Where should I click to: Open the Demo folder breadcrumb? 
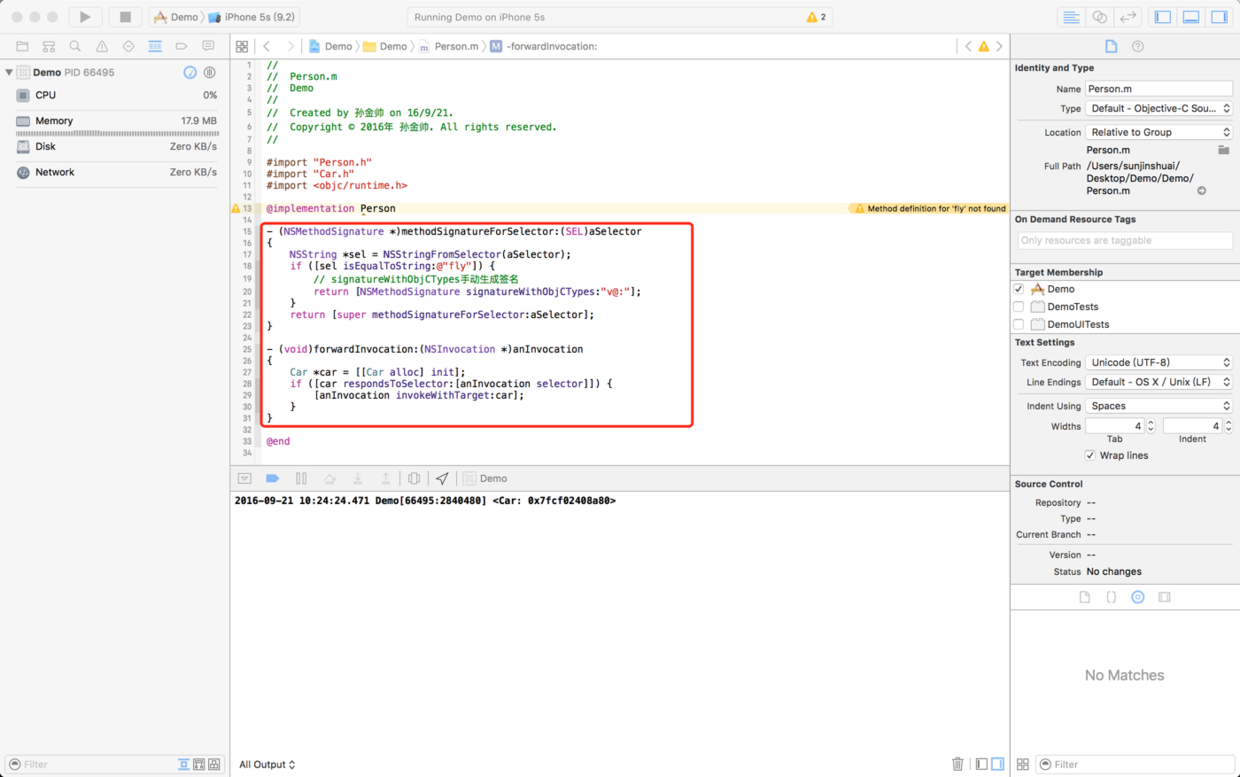pyautogui.click(x=385, y=46)
